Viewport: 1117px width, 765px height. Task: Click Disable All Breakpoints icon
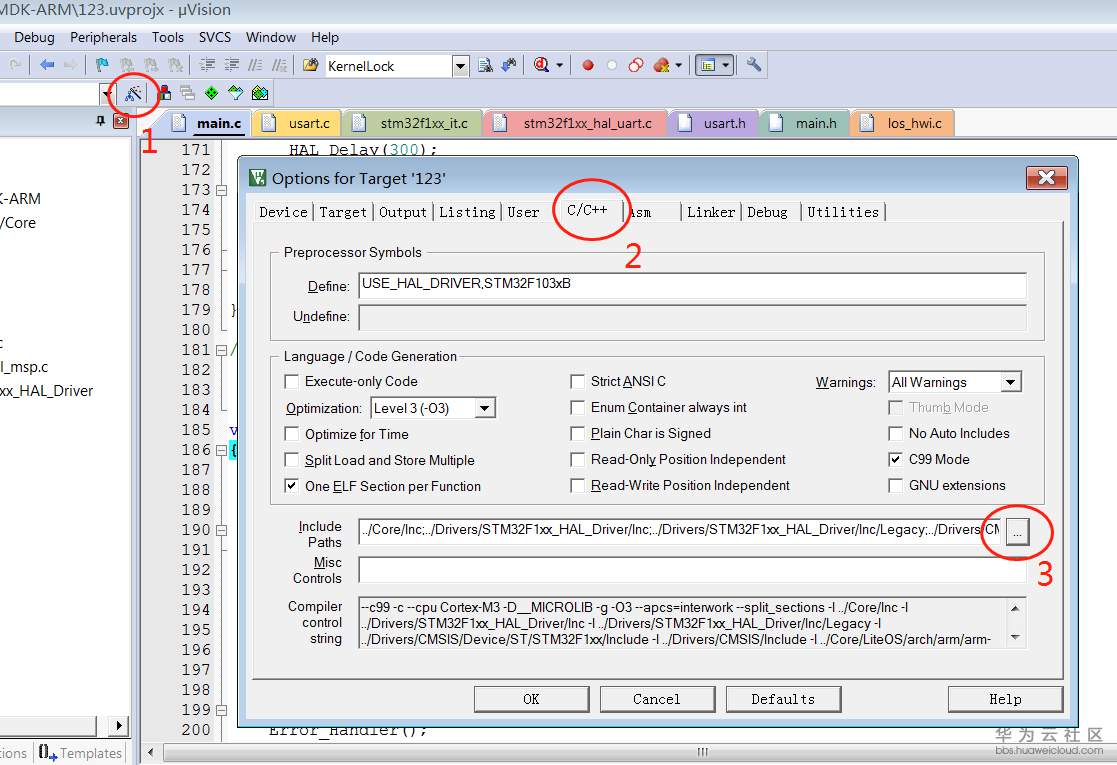pyautogui.click(x=635, y=66)
